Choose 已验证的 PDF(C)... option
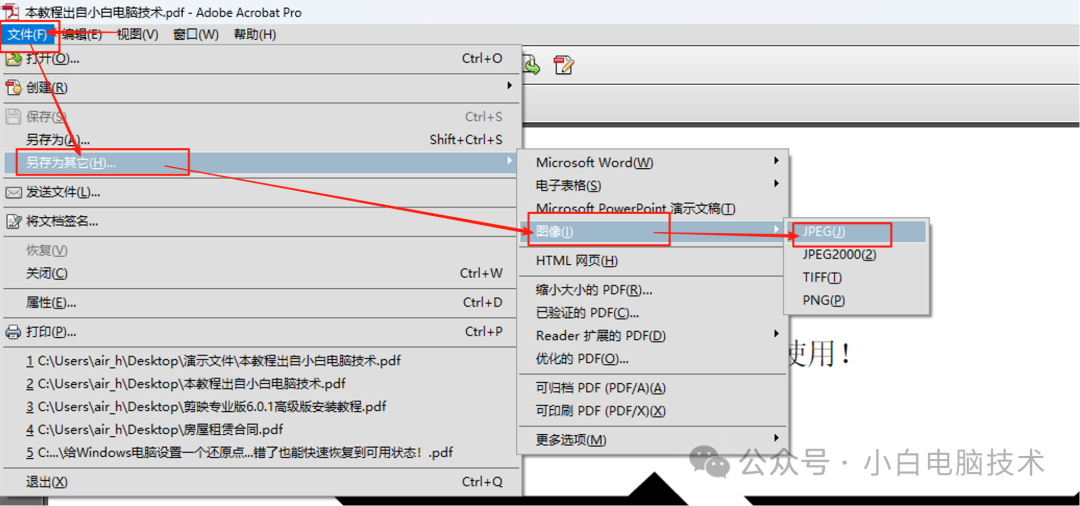This screenshot has height=506, width=1080. coord(652,313)
